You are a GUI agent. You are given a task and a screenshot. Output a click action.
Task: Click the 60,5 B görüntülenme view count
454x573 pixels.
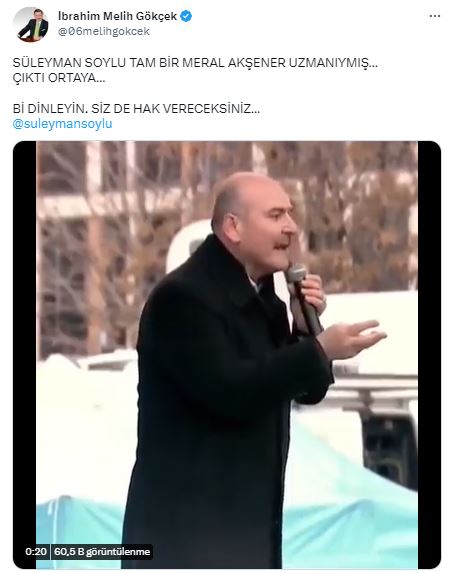(x=102, y=551)
